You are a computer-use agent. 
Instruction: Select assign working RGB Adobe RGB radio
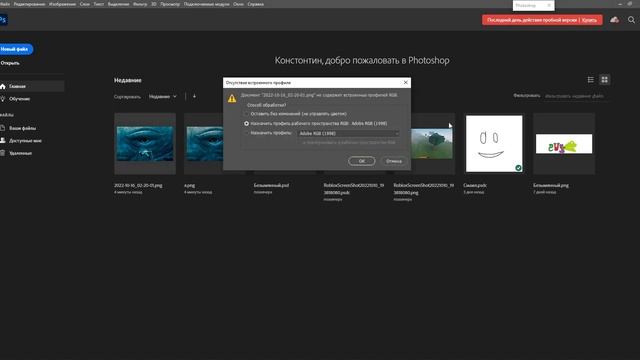coord(246,123)
